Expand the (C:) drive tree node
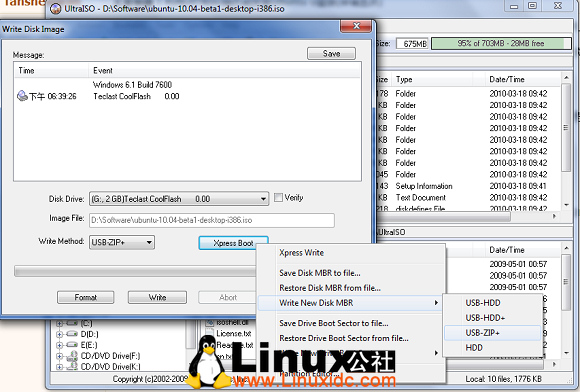Image resolution: width=580 pixels, height=392 pixels. coord(59,324)
